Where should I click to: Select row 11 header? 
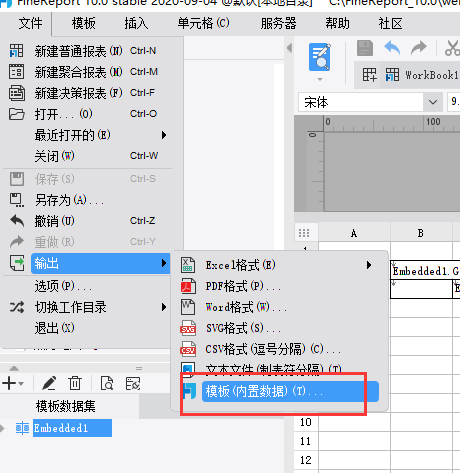[x=306, y=441]
